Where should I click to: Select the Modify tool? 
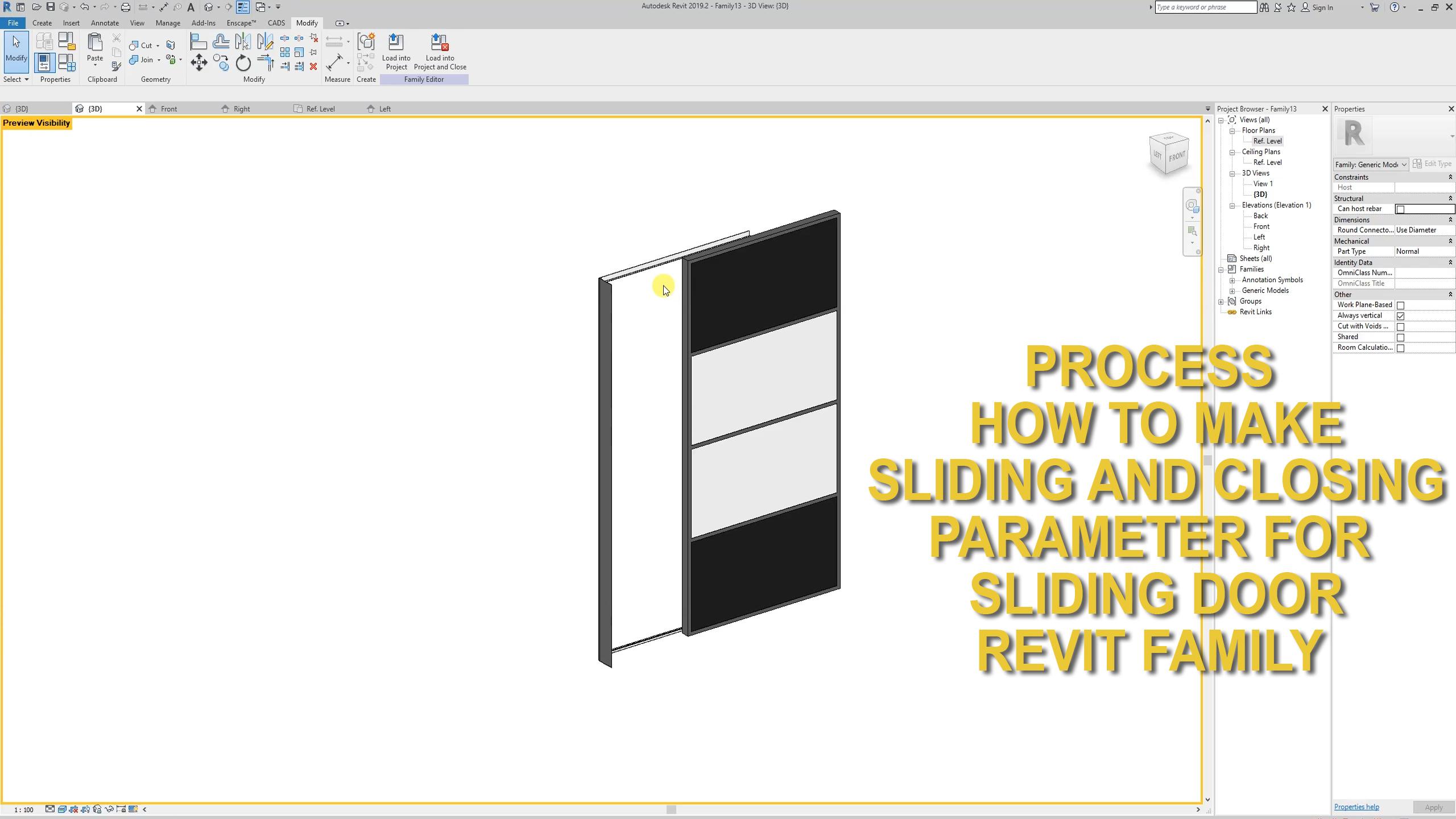16,51
